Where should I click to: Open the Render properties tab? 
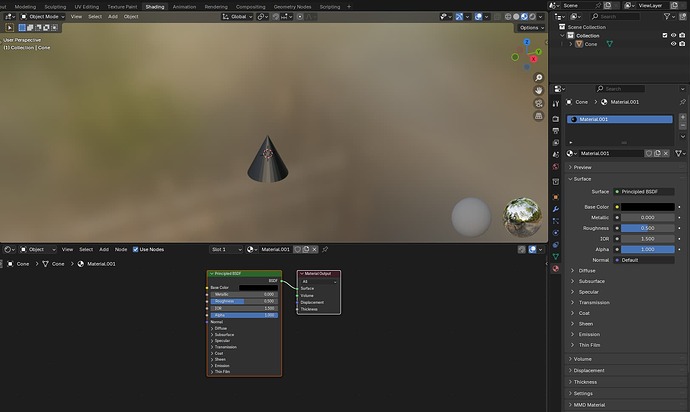coord(556,119)
